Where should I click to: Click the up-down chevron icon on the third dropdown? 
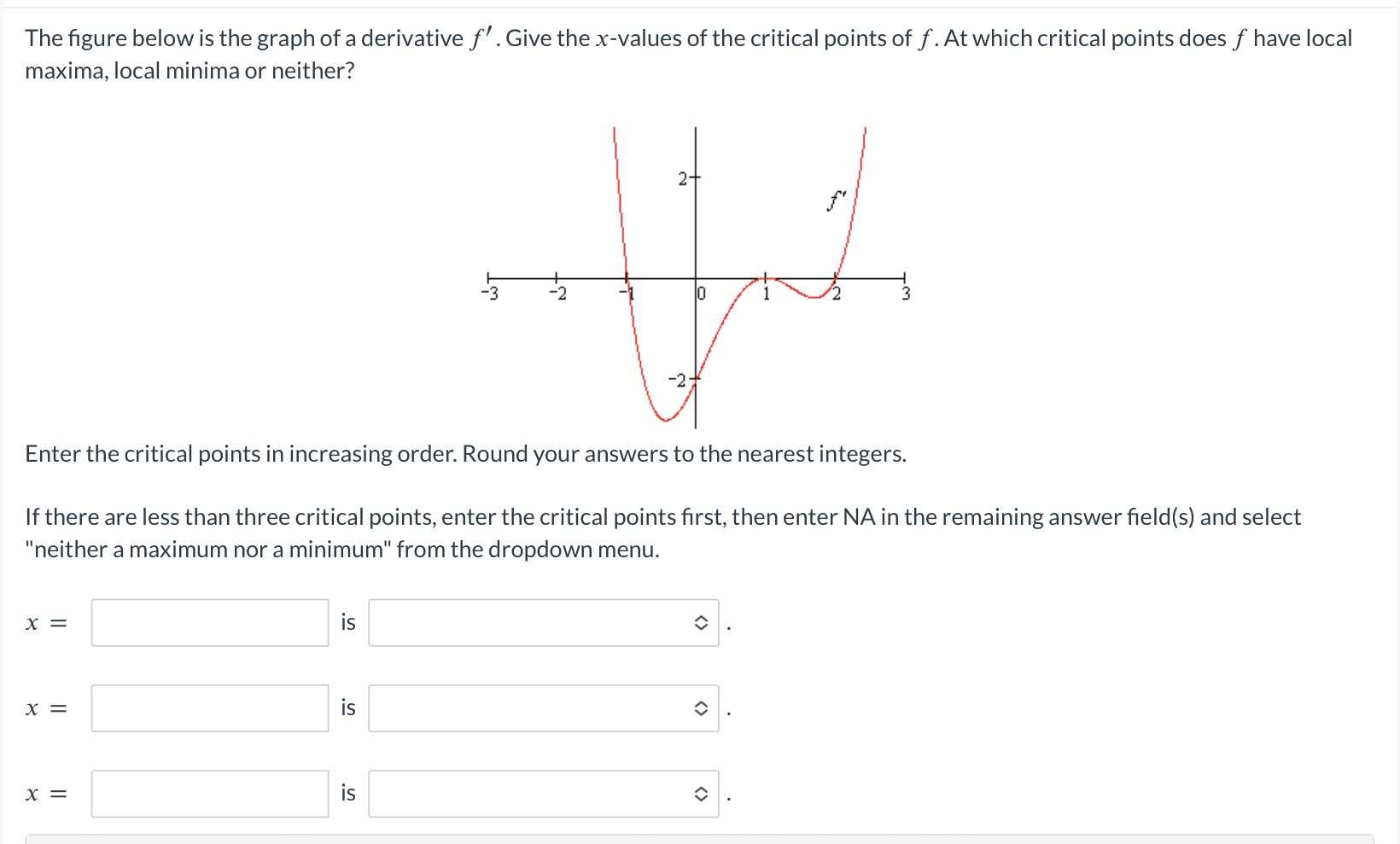tap(700, 795)
